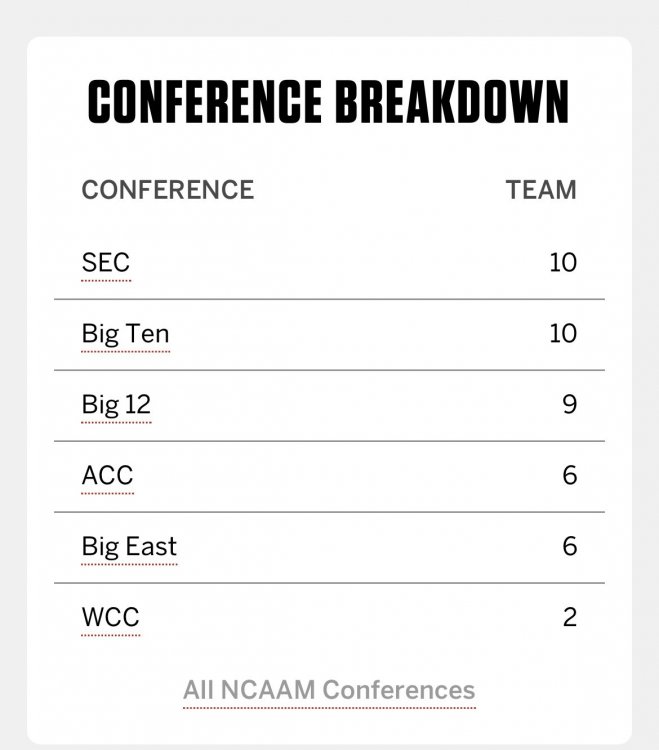This screenshot has height=750, width=659.
Task: Select the Big 12 team count 9
Action: click(x=569, y=405)
